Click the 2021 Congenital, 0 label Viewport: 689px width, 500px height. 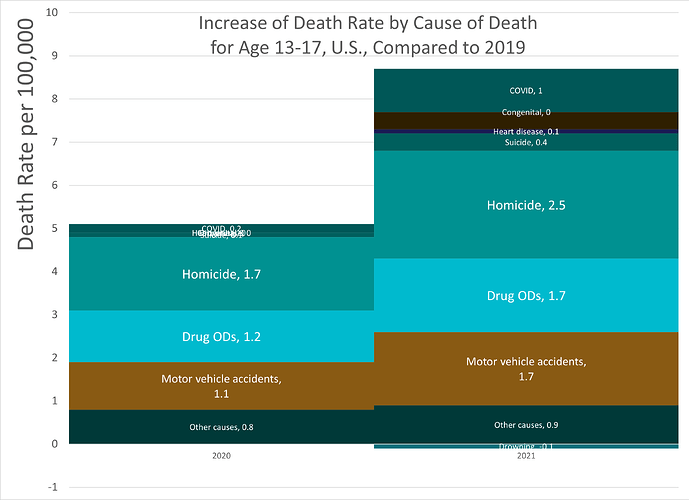pos(526,112)
